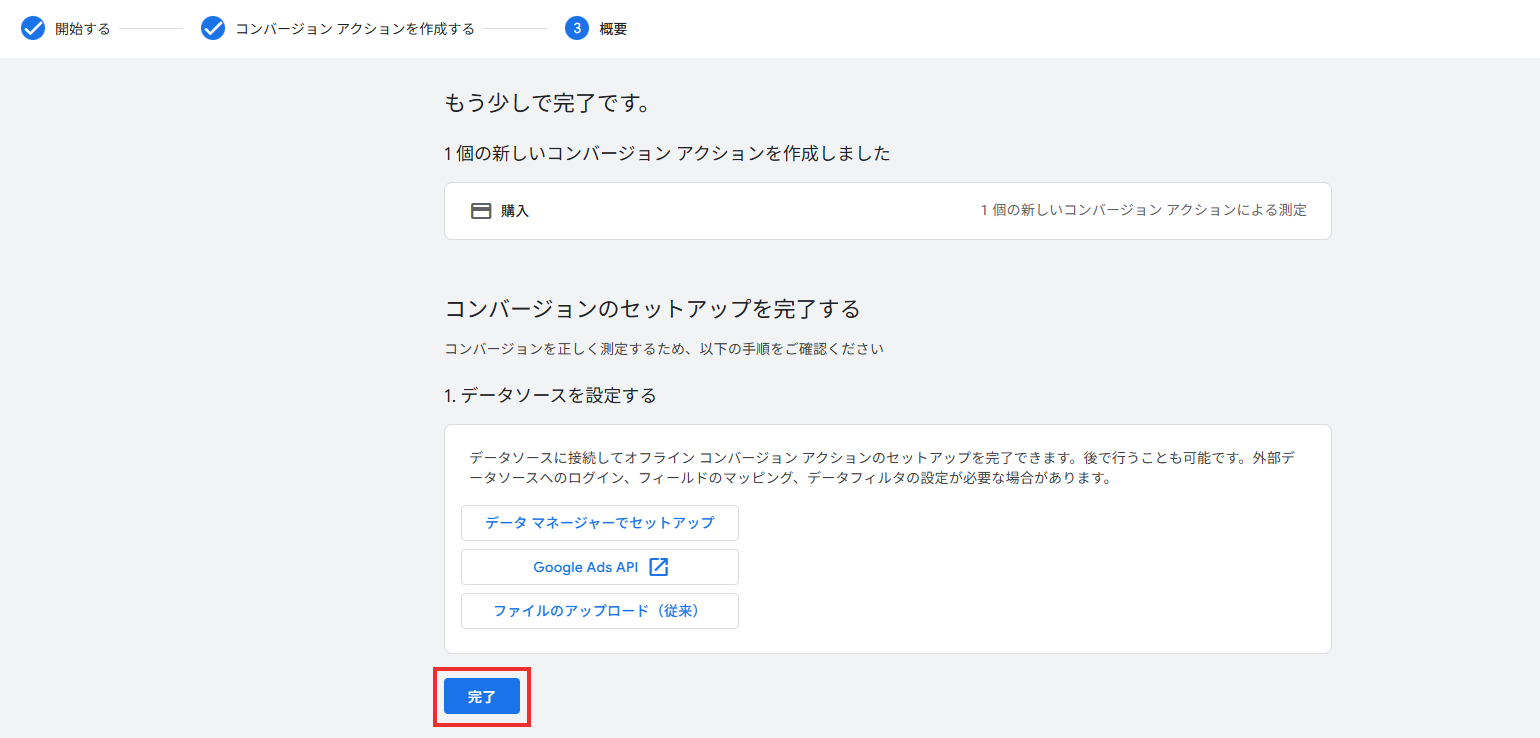Click the コンバージョンのセットアップを完了する heading
Screen dimensions: 1540x738
[652, 309]
